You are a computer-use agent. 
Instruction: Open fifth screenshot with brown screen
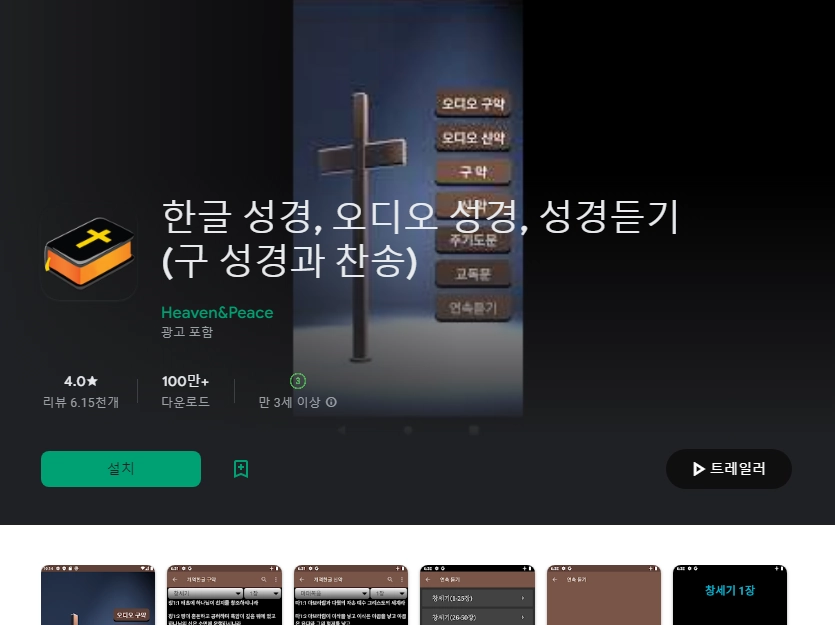pyautogui.click(x=604, y=595)
